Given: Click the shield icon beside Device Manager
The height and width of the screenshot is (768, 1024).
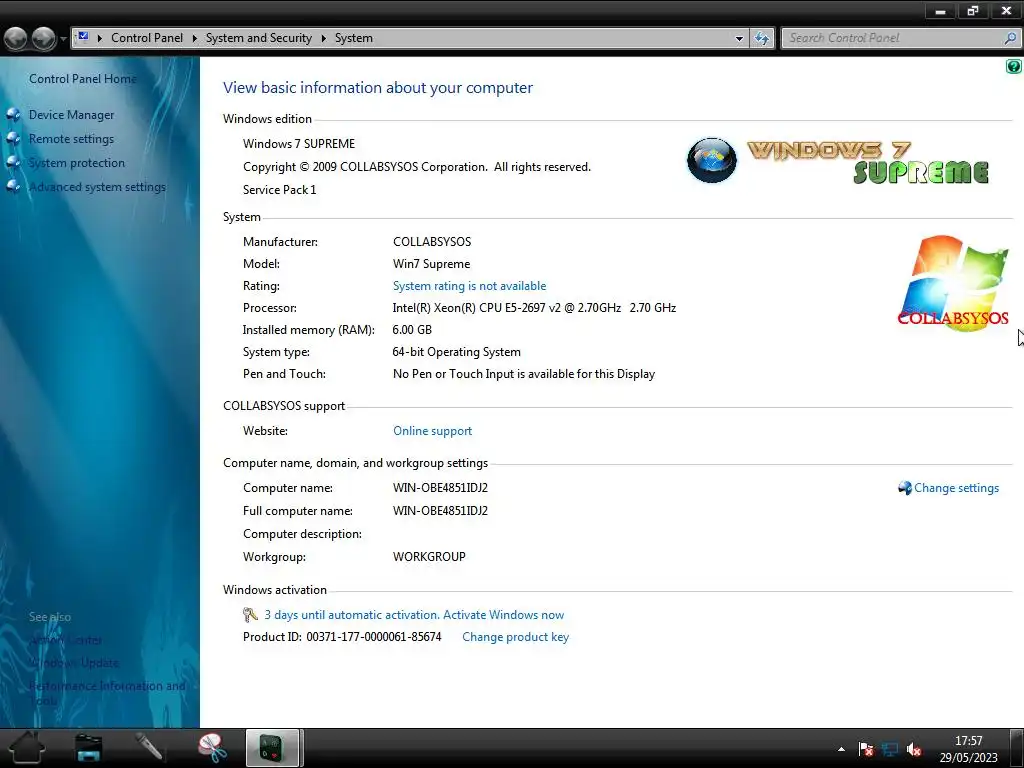Looking at the screenshot, I should pos(14,115).
